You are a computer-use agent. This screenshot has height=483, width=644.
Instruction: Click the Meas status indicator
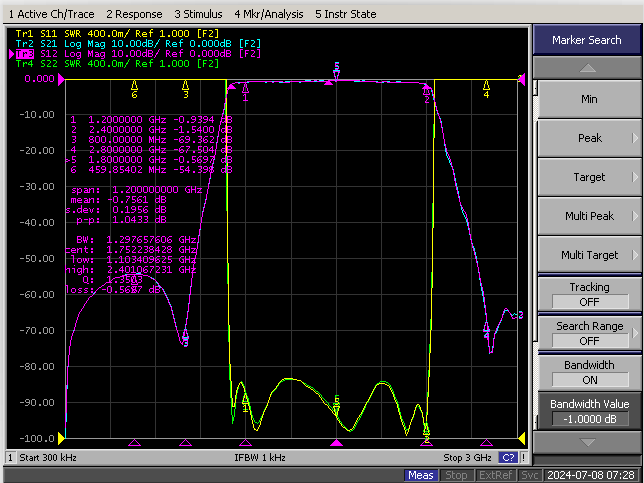[x=421, y=476]
